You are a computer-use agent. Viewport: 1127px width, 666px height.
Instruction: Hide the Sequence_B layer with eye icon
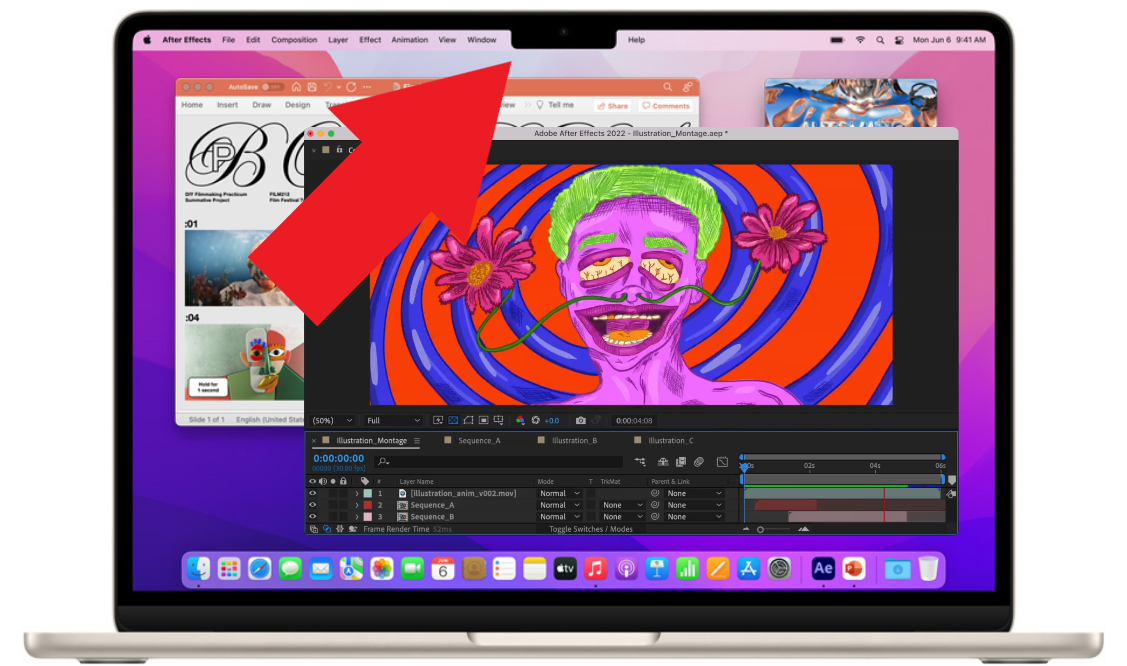point(312,517)
